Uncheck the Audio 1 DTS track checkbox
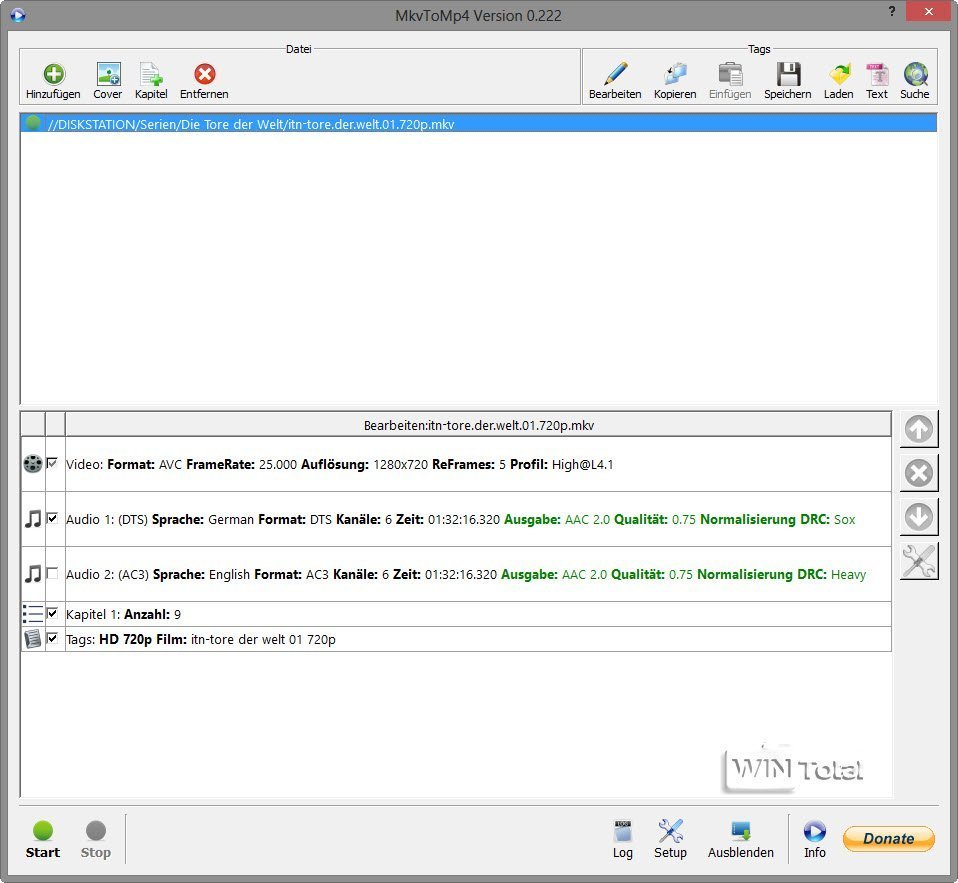The image size is (958, 883). pos(53,519)
